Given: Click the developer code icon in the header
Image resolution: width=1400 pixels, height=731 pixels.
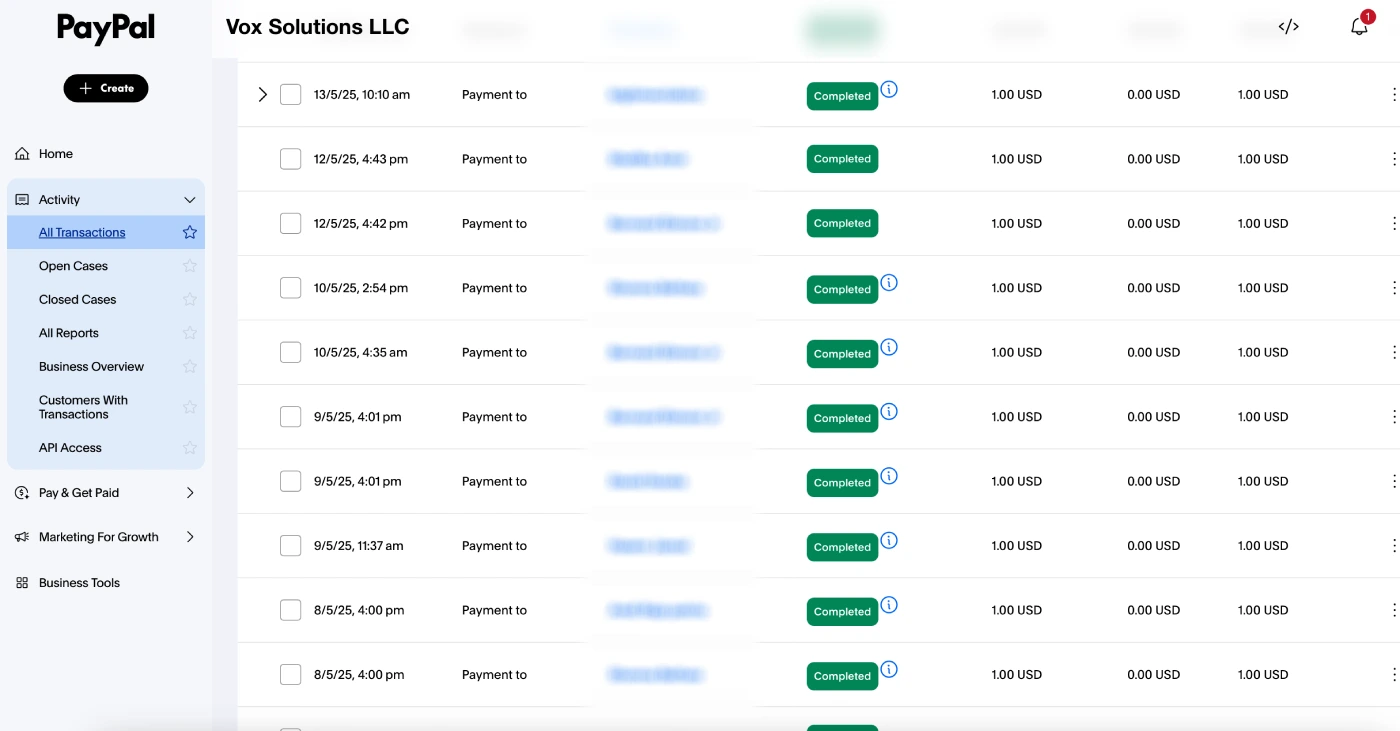Looking at the screenshot, I should point(1289,26).
